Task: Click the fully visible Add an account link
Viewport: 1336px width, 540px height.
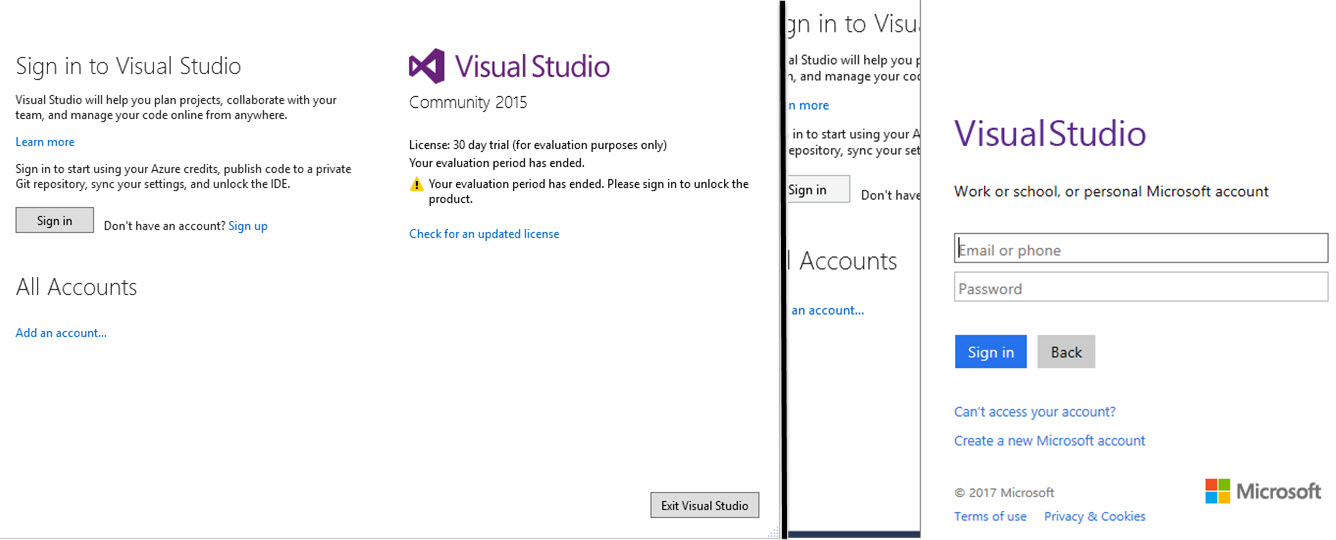Action: [61, 333]
